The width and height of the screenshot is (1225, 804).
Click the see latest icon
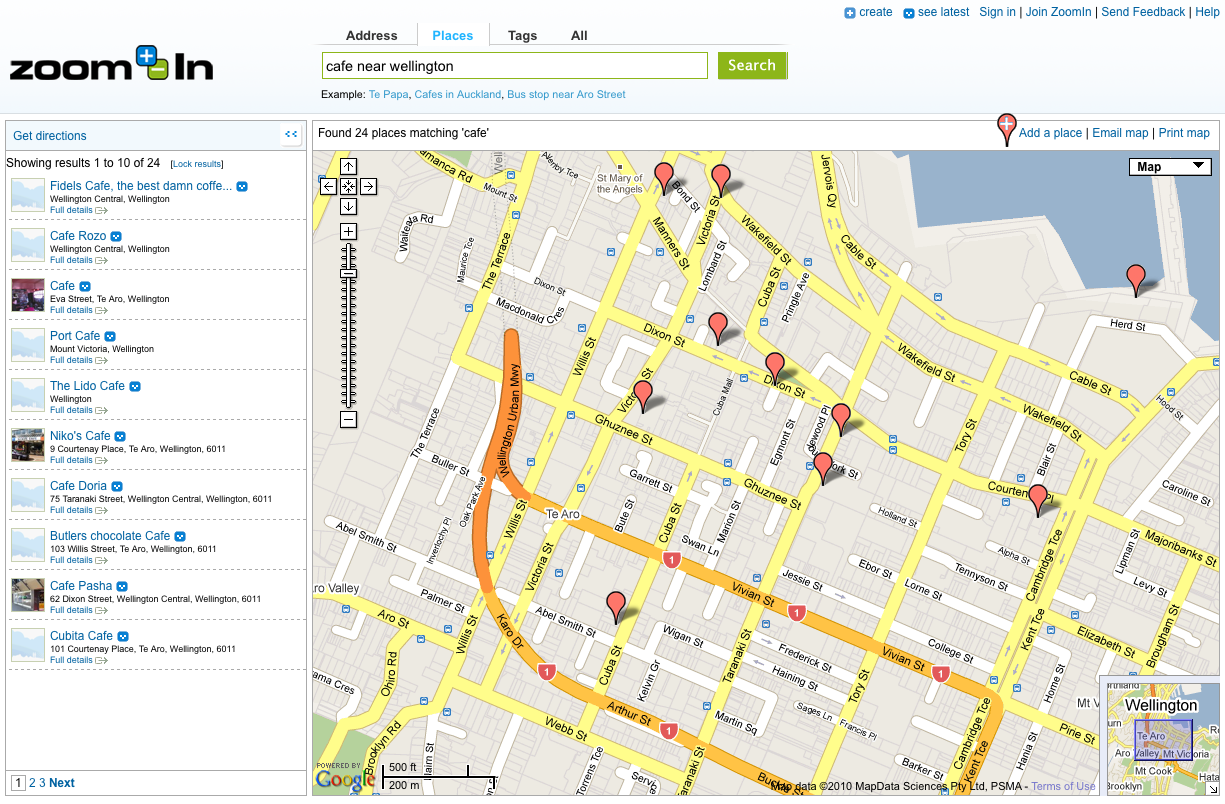pos(908,13)
